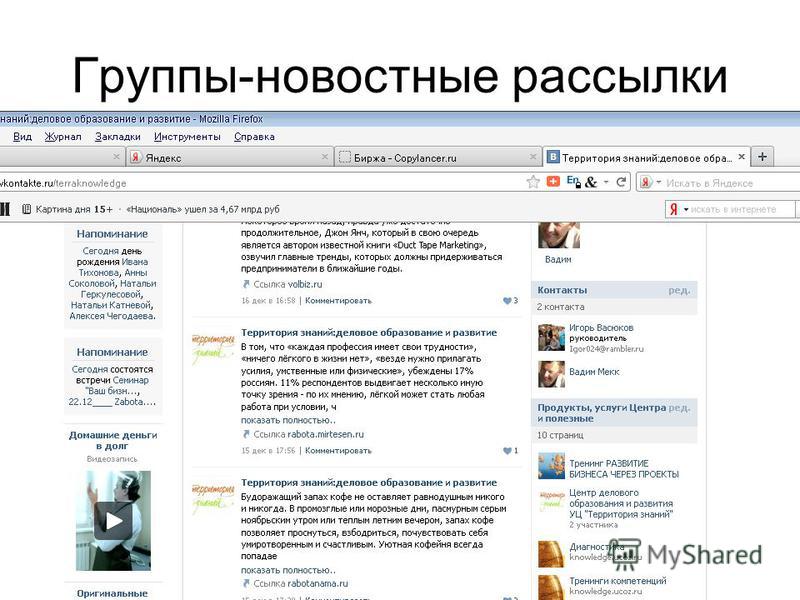Click the Yandex Я logo in Yandex bar
This screenshot has height=600, width=800.
pyautogui.click(x=673, y=209)
